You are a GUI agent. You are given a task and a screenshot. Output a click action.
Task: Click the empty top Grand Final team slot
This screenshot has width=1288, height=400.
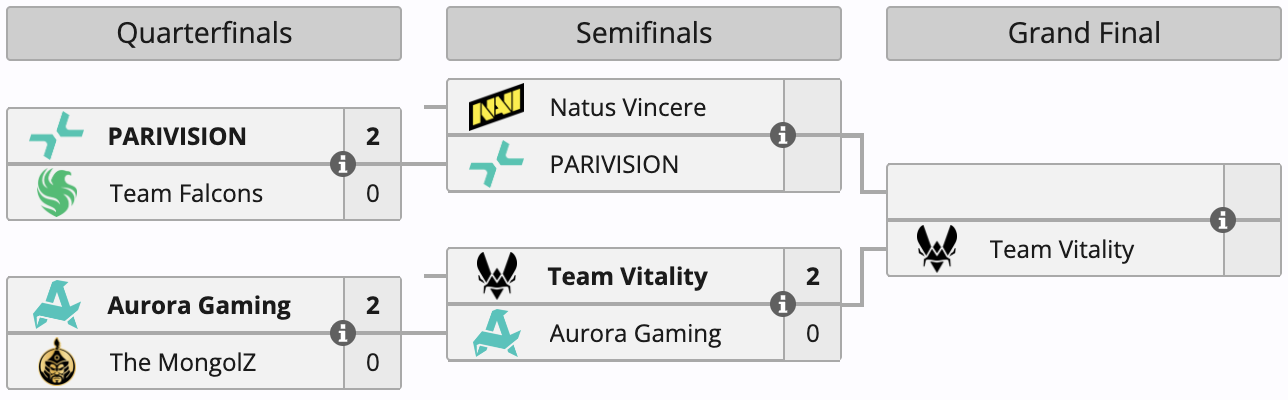click(x=1055, y=192)
